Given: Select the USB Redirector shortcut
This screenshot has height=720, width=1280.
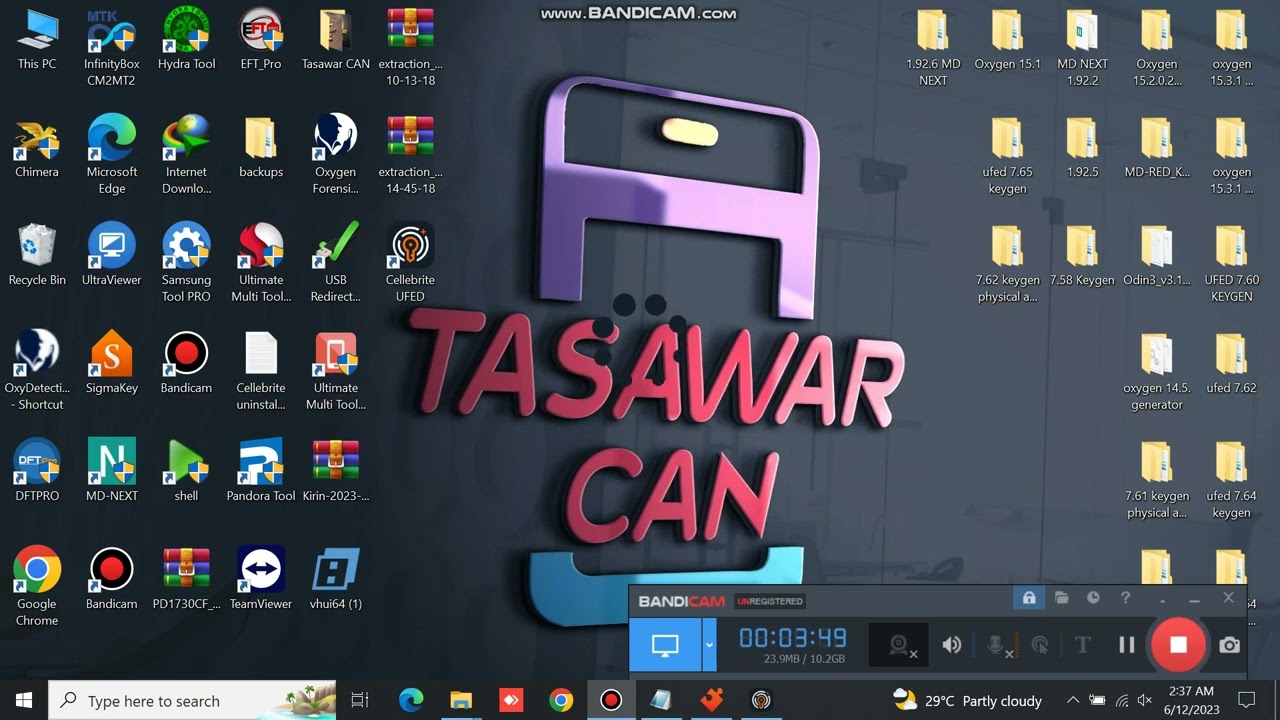Looking at the screenshot, I should pos(336,263).
